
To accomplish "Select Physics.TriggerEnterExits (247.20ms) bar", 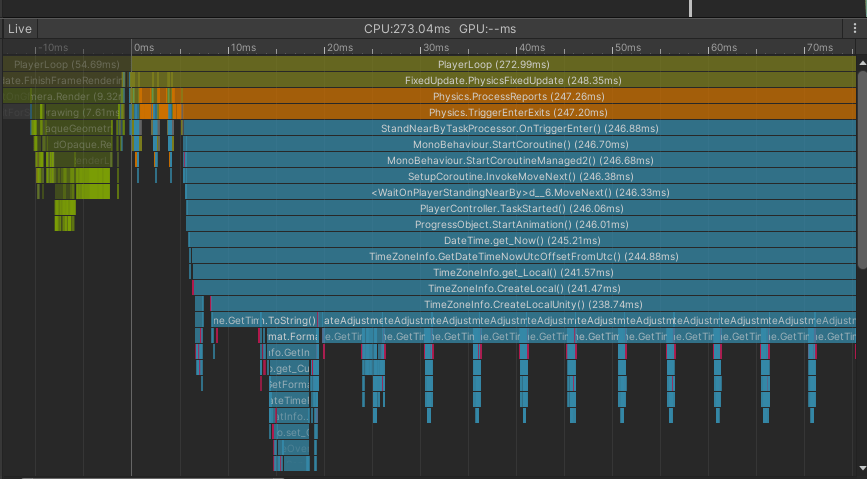I will click(x=518, y=112).
